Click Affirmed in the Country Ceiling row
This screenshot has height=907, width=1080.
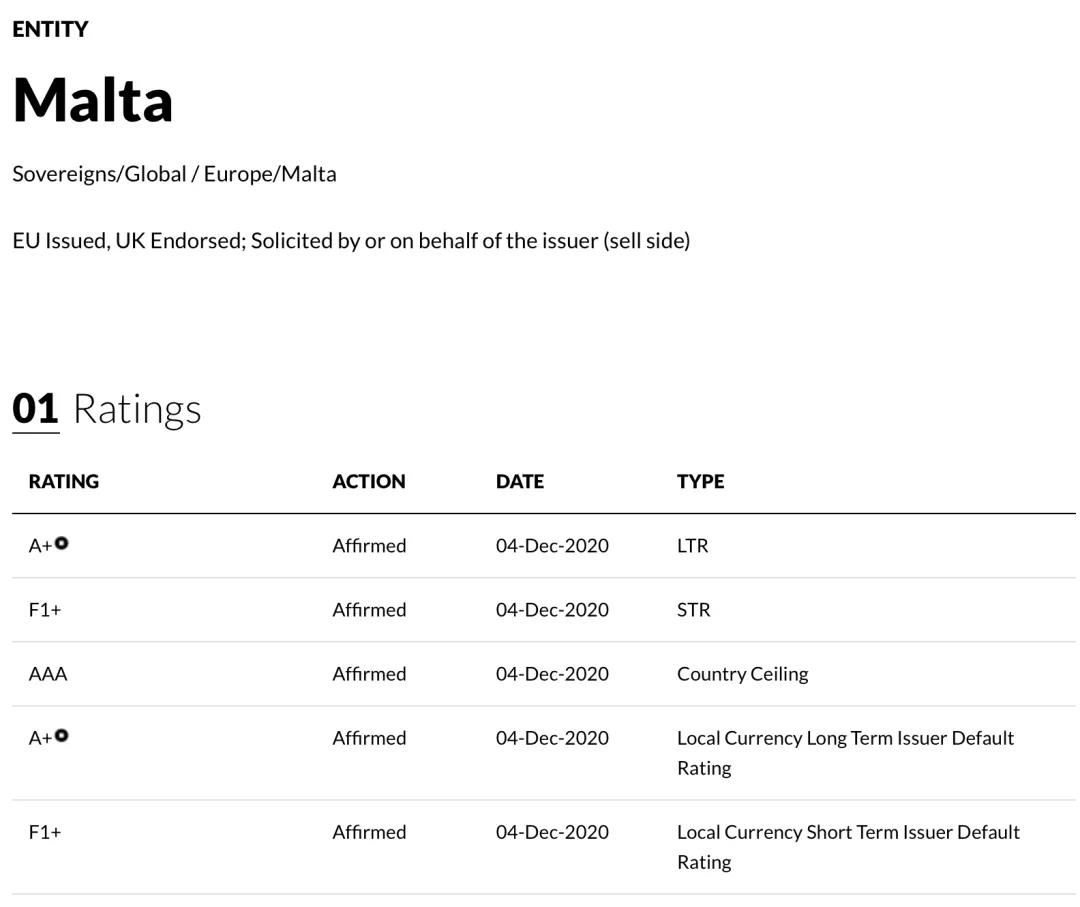369,674
